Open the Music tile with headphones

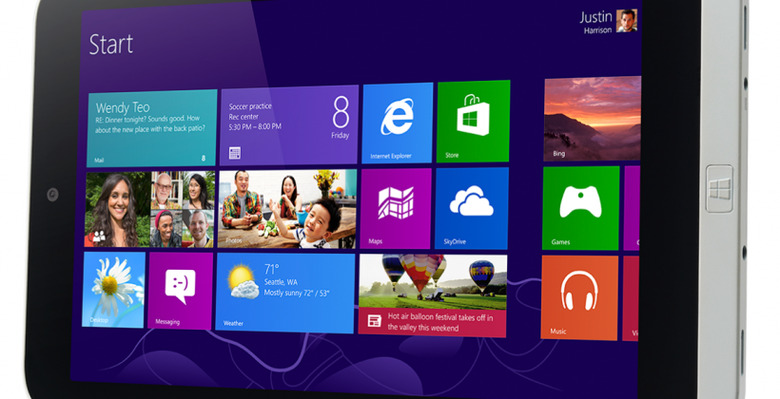pos(579,298)
